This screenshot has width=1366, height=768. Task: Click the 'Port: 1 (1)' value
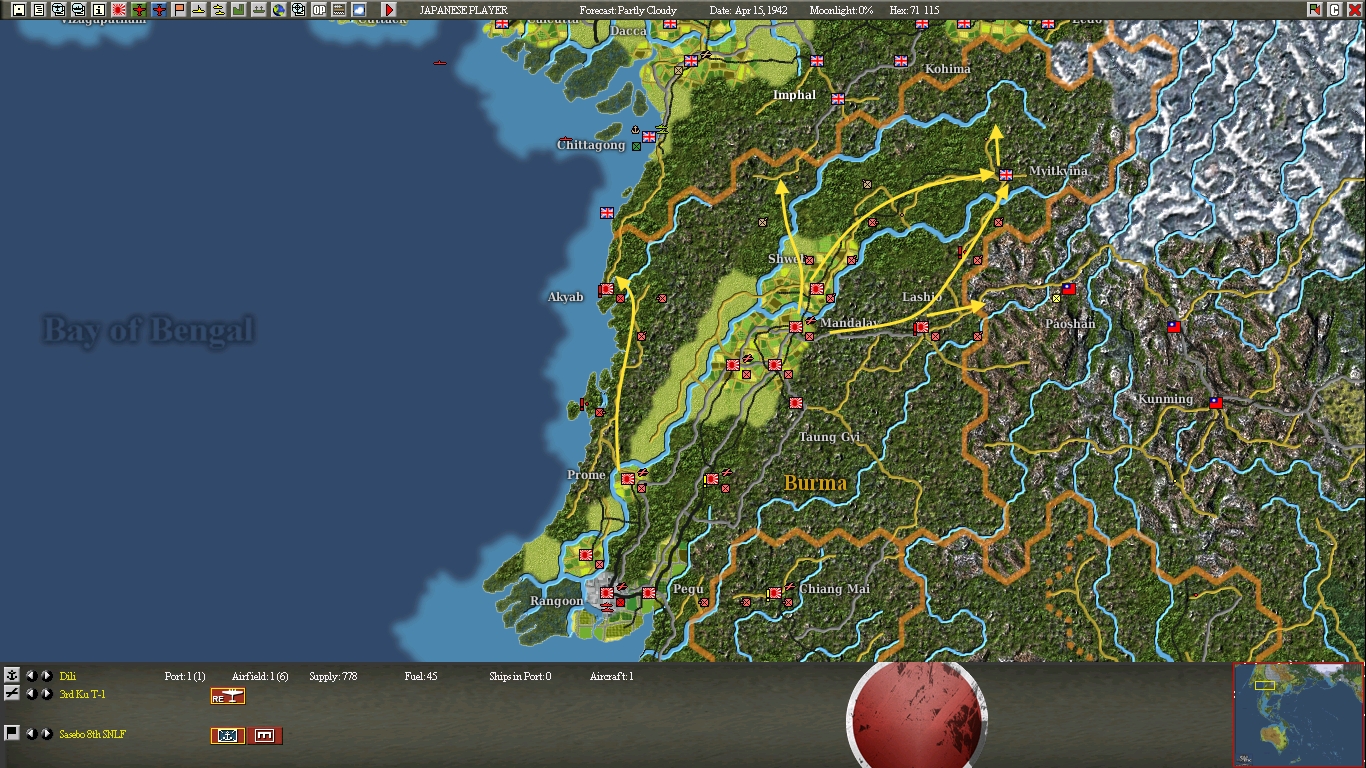click(185, 677)
